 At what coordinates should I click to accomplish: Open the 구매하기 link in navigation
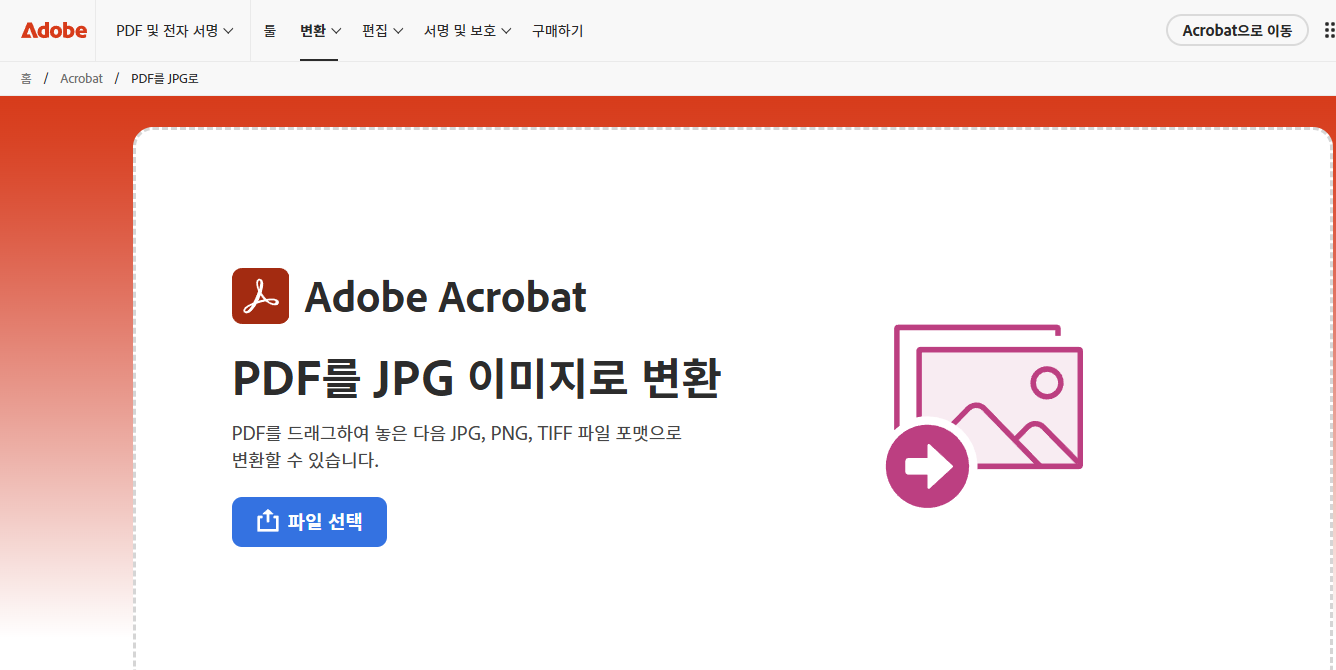coord(557,31)
